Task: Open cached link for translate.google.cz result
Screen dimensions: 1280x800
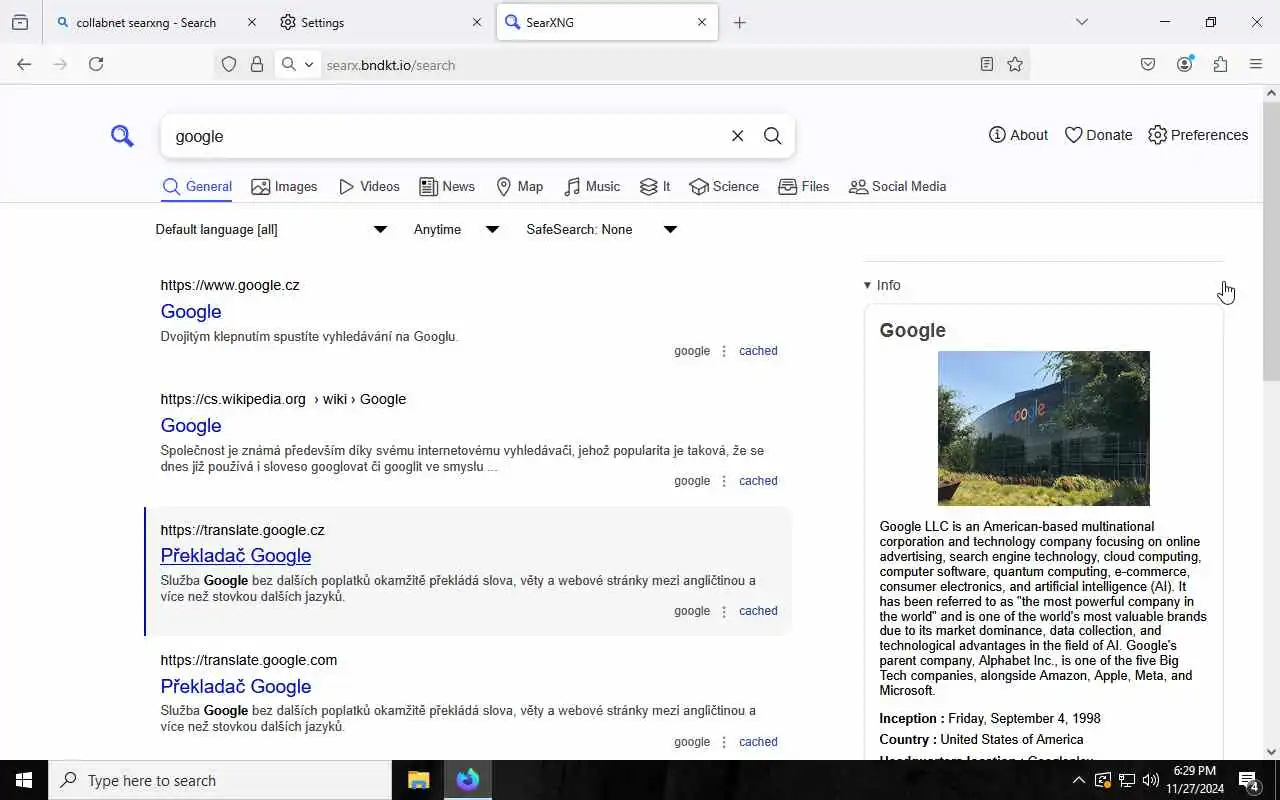Action: pos(758,611)
